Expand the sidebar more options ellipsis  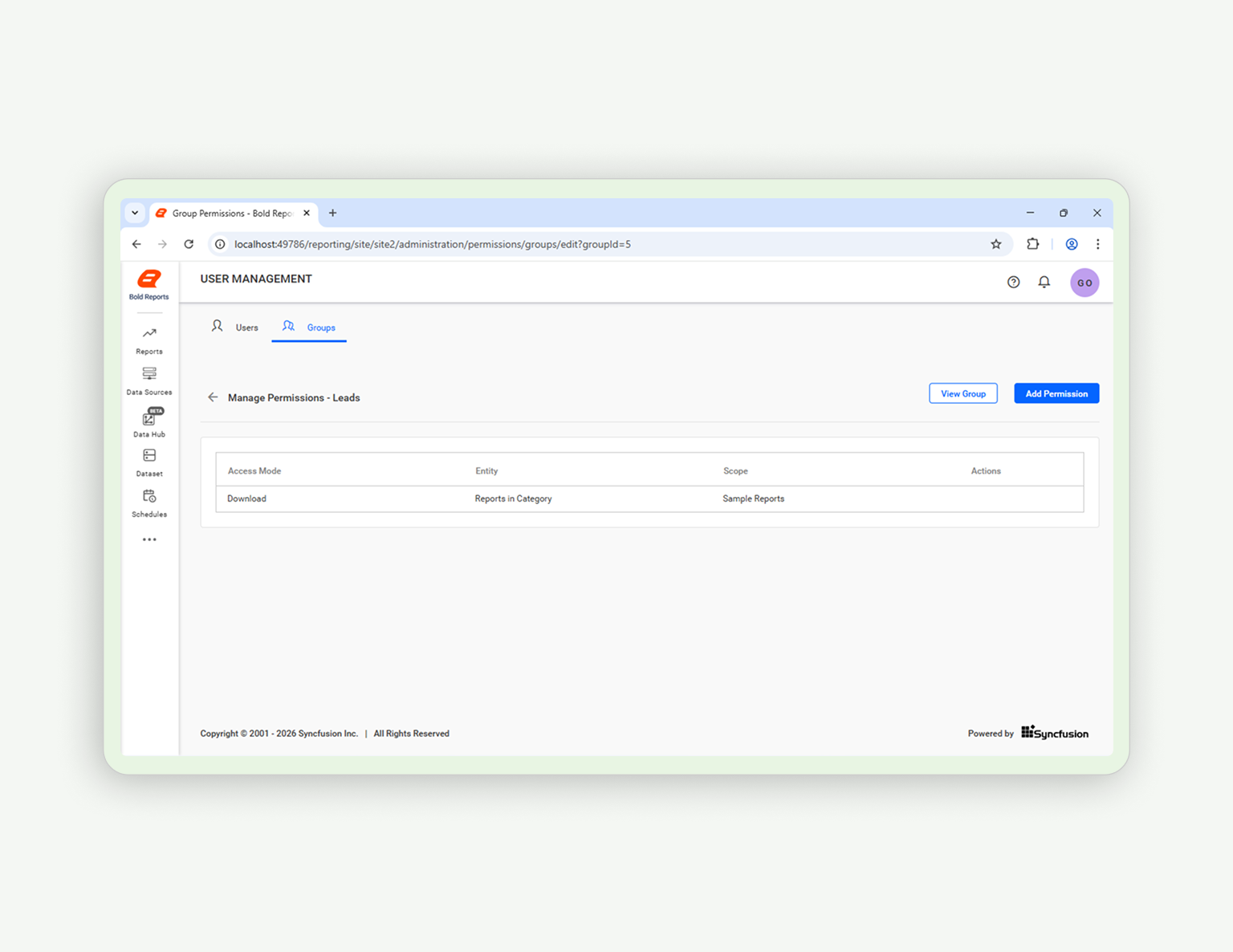(149, 539)
